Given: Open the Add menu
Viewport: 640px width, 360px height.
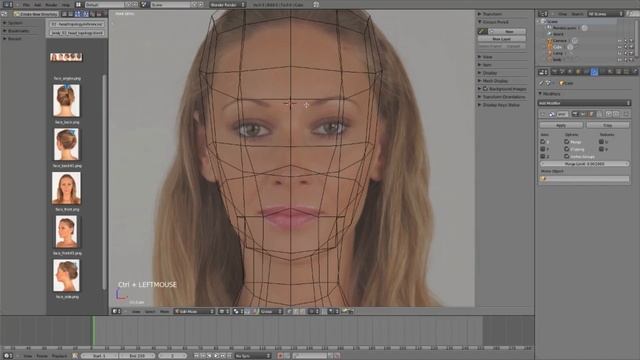Looking at the screenshot, I should pyautogui.click(x=38, y=5).
